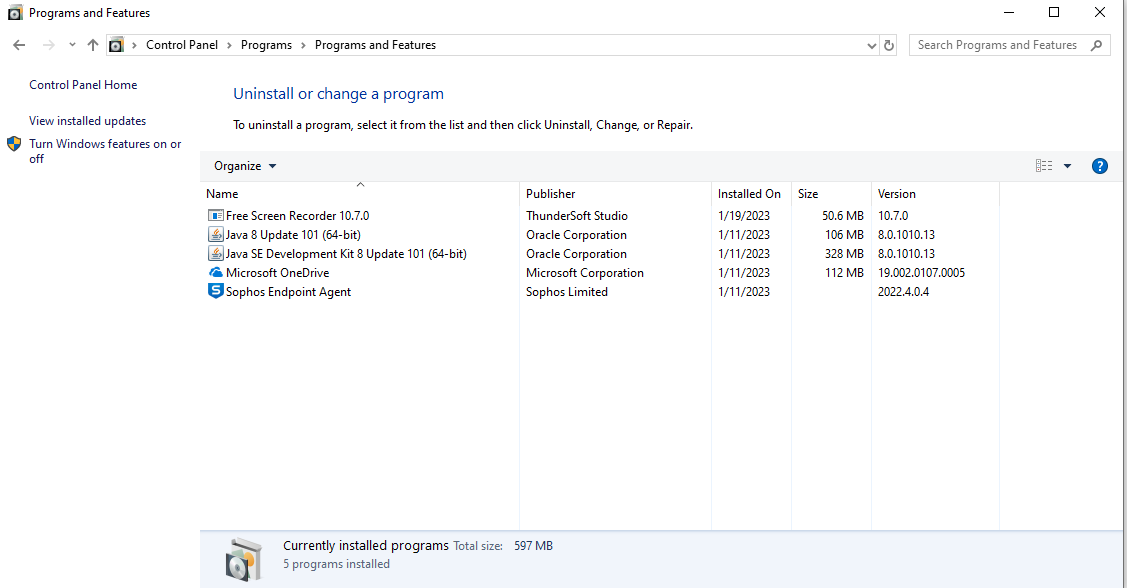The width and height of the screenshot is (1127, 588).
Task: Open the Organize dropdown menu
Action: click(245, 166)
